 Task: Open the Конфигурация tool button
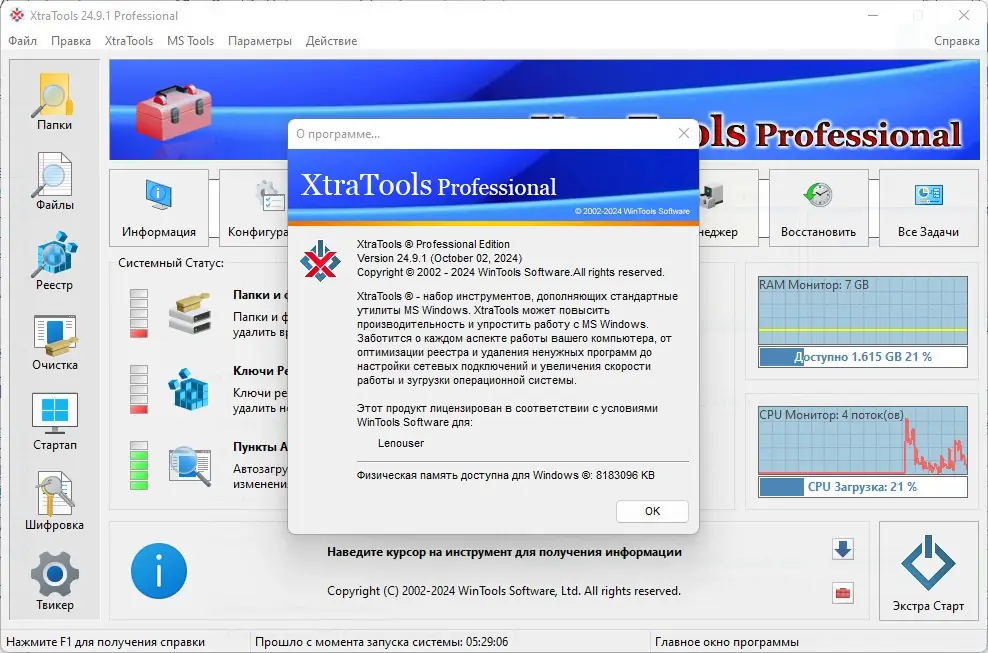[x=254, y=207]
